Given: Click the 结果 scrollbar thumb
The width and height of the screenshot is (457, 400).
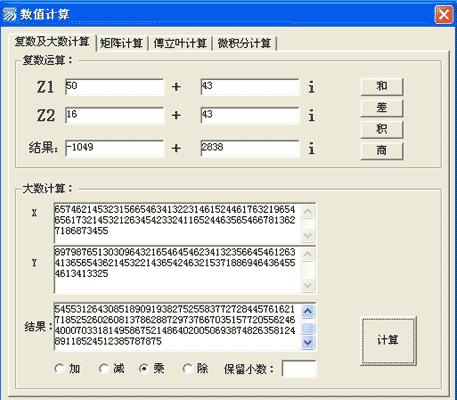Looking at the screenshot, I should (308, 328).
